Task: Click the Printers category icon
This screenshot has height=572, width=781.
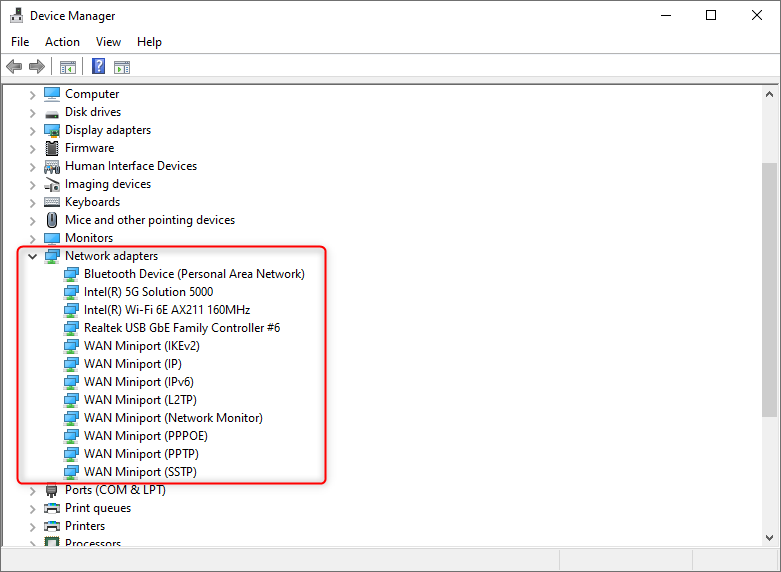Action: click(x=52, y=526)
